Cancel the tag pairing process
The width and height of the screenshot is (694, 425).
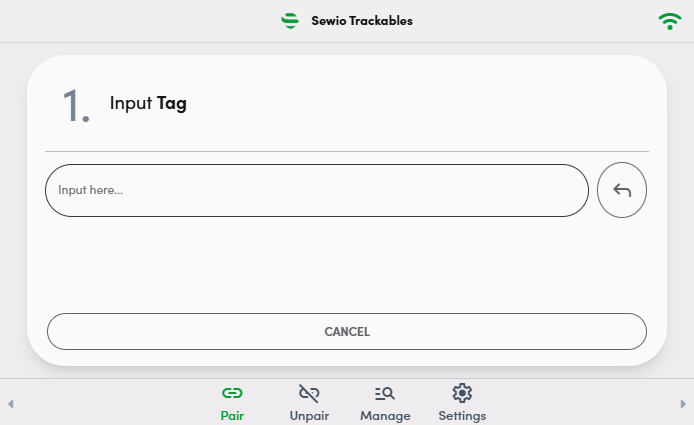coord(347,332)
